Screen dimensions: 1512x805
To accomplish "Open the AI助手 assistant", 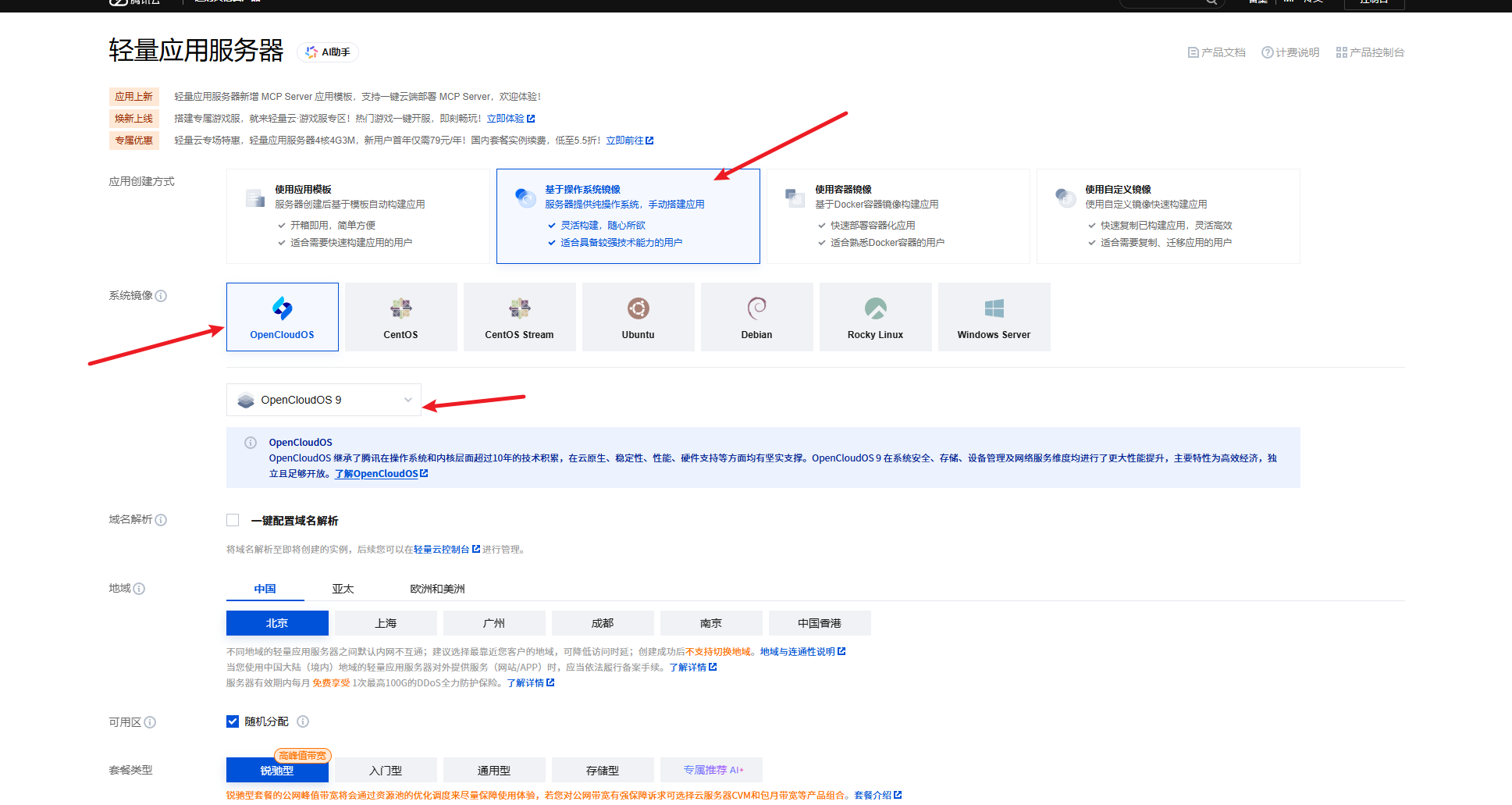I will tap(327, 52).
